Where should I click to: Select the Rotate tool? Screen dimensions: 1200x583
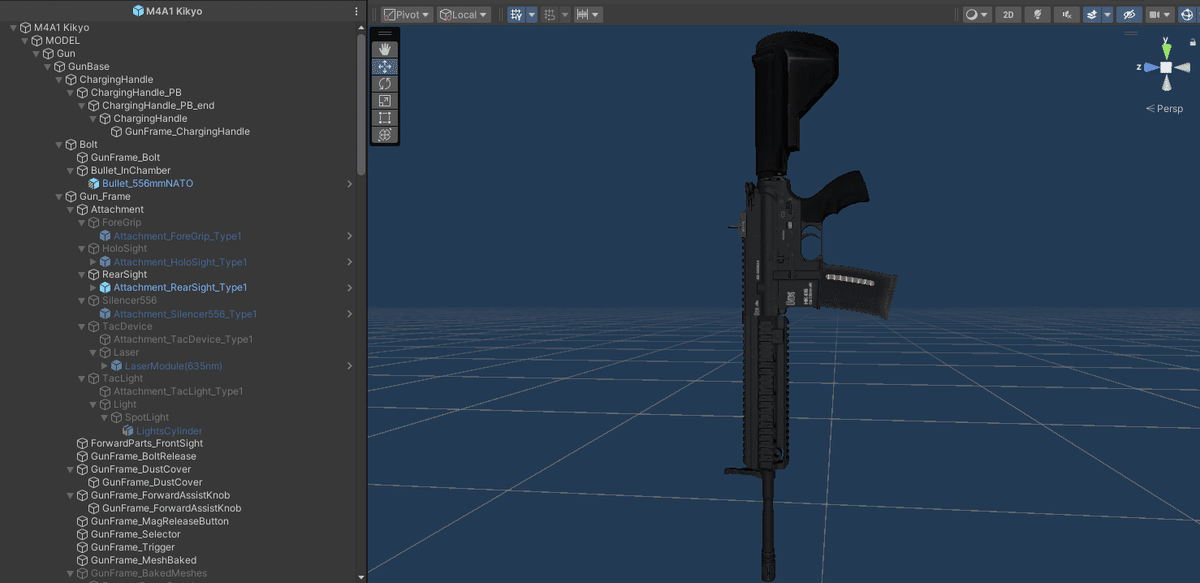pos(385,83)
